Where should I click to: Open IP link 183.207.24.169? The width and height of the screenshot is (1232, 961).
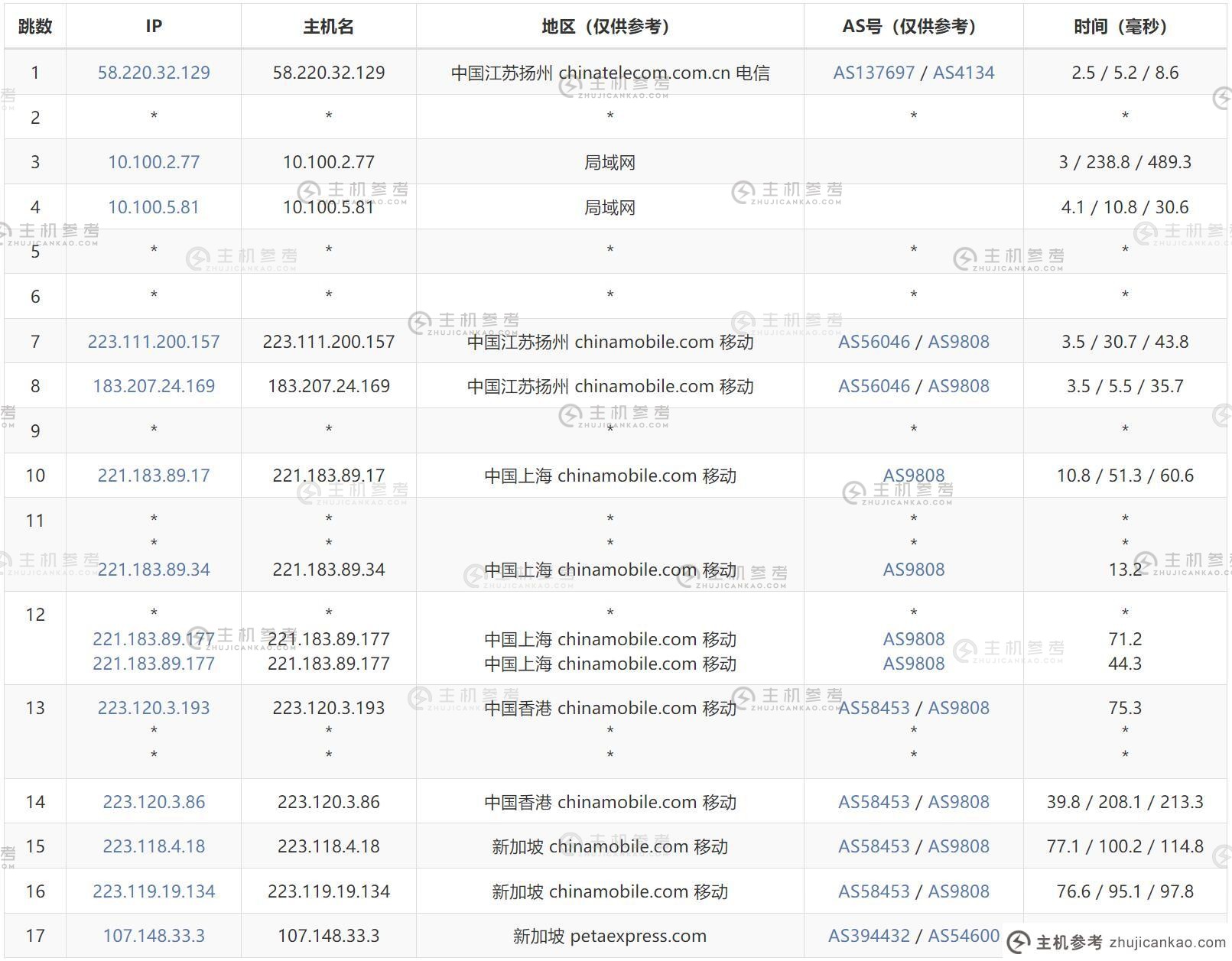pos(154,386)
